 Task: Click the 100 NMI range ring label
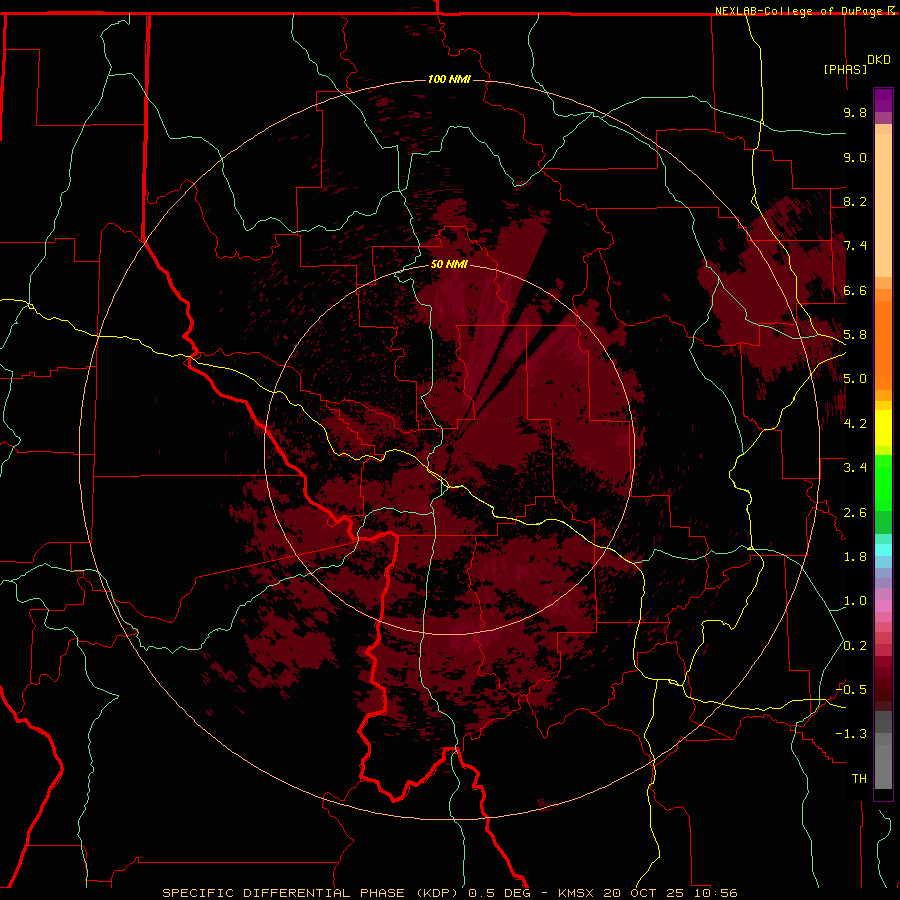pos(449,79)
